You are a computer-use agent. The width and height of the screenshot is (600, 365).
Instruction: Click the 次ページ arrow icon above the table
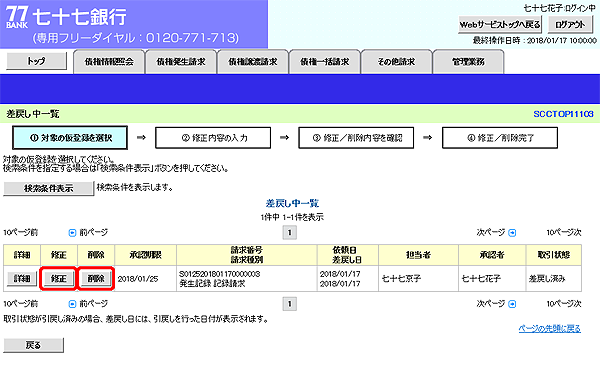pyautogui.click(x=512, y=233)
